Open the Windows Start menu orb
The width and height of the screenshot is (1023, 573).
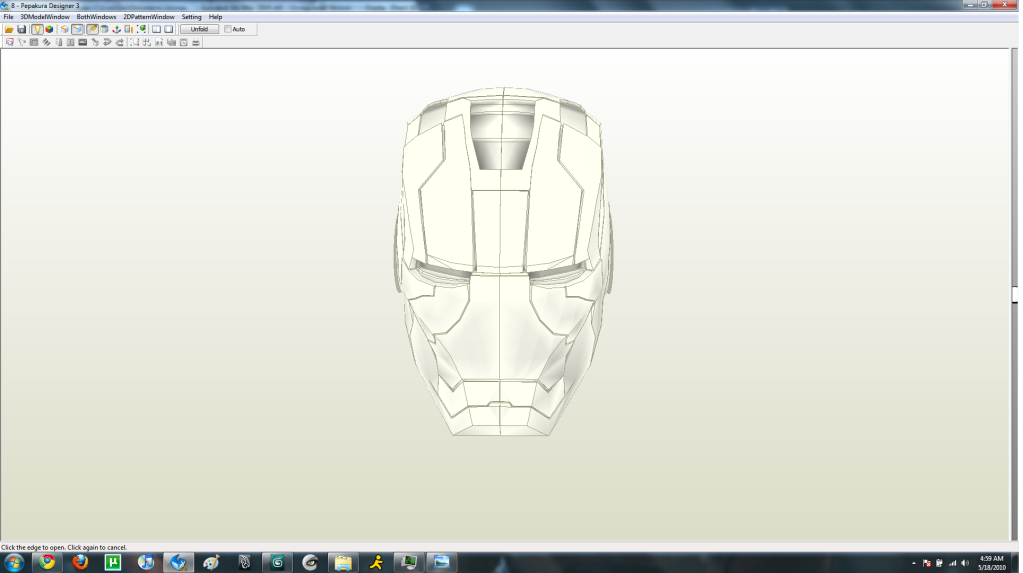tap(14, 563)
